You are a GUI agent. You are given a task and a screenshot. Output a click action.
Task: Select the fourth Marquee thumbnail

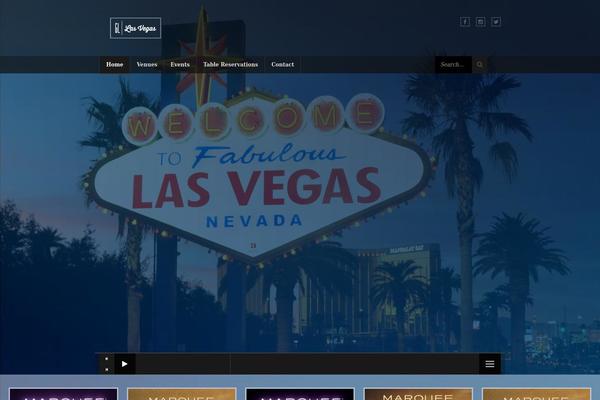point(418,394)
